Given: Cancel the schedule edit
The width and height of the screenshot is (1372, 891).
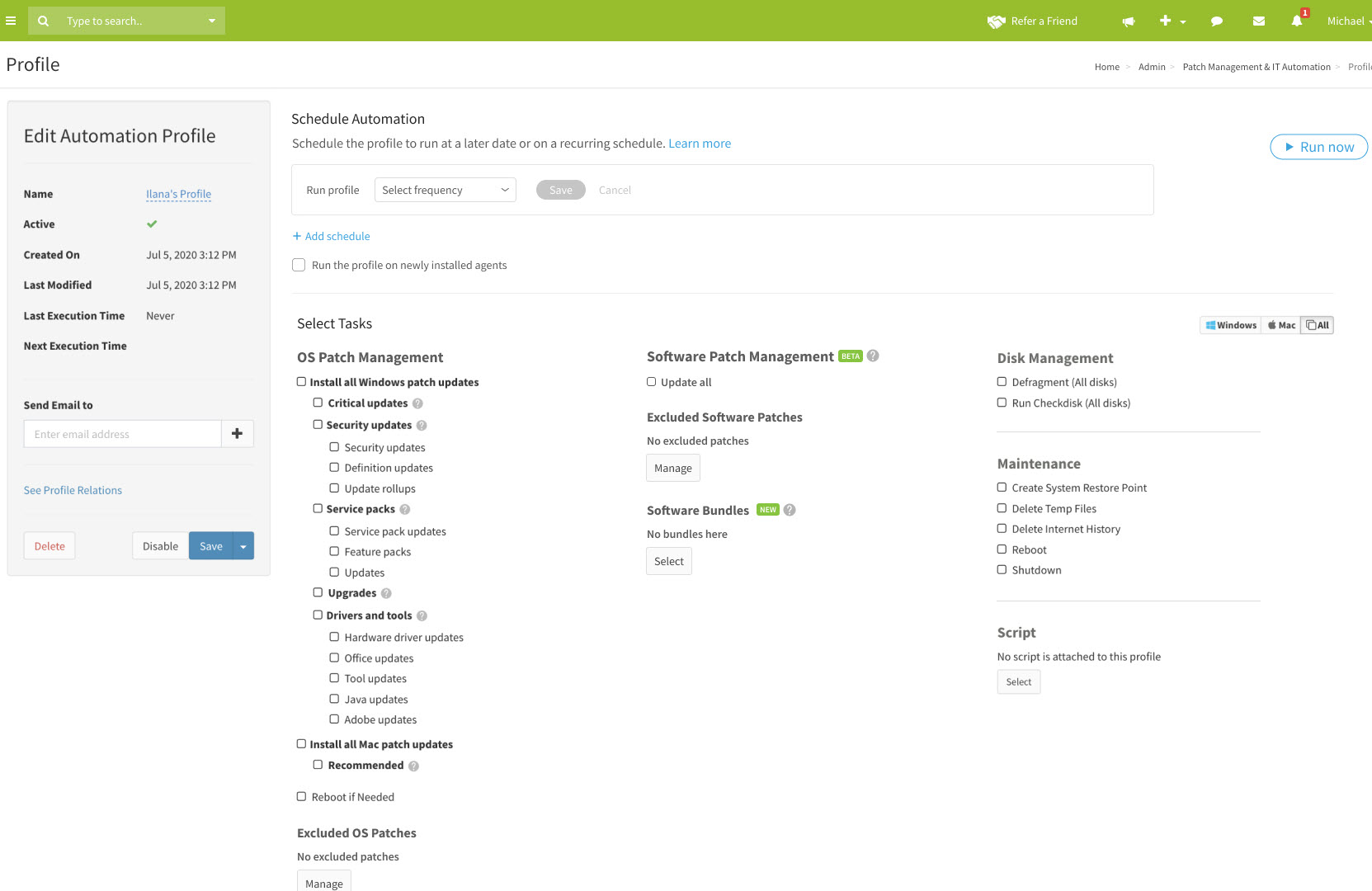Looking at the screenshot, I should point(615,190).
